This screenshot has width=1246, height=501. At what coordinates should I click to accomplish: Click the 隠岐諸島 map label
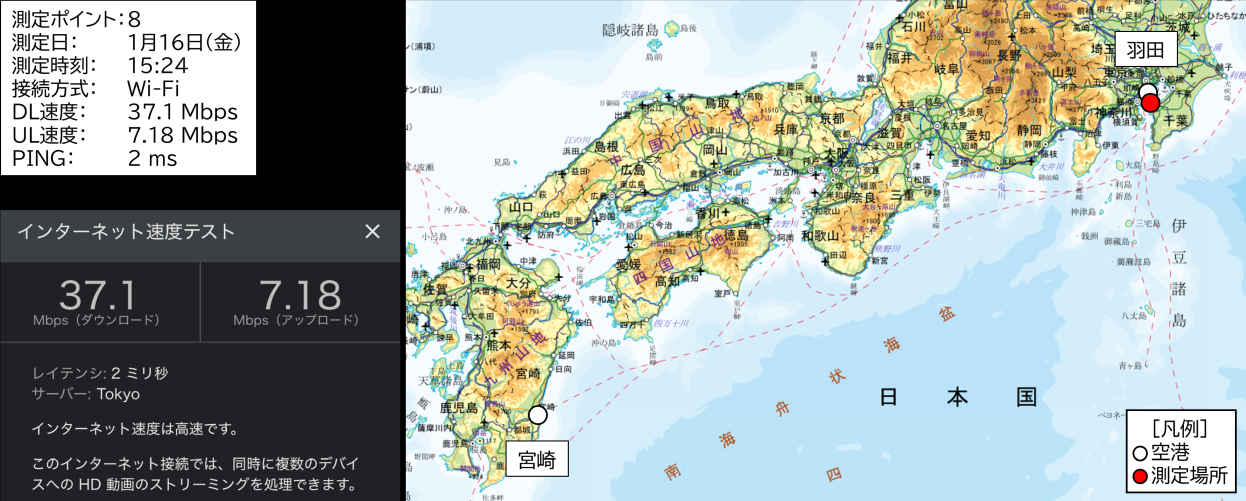629,31
